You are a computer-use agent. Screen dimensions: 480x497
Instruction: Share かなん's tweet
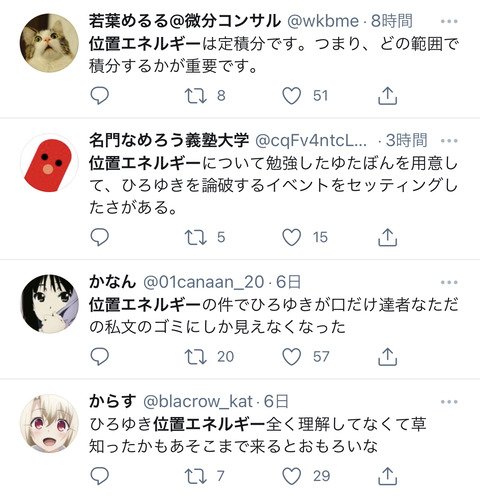388,357
